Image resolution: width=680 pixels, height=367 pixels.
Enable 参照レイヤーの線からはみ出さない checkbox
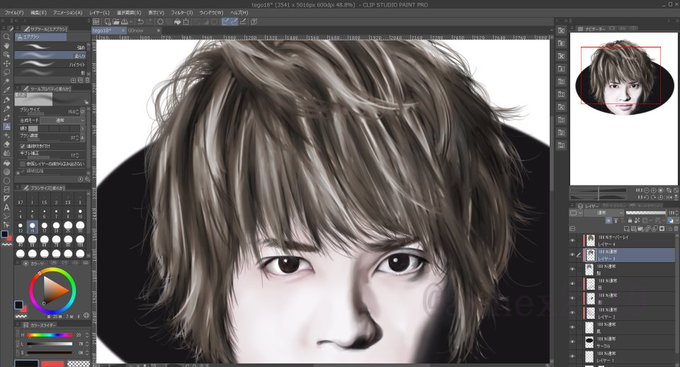coord(23,164)
